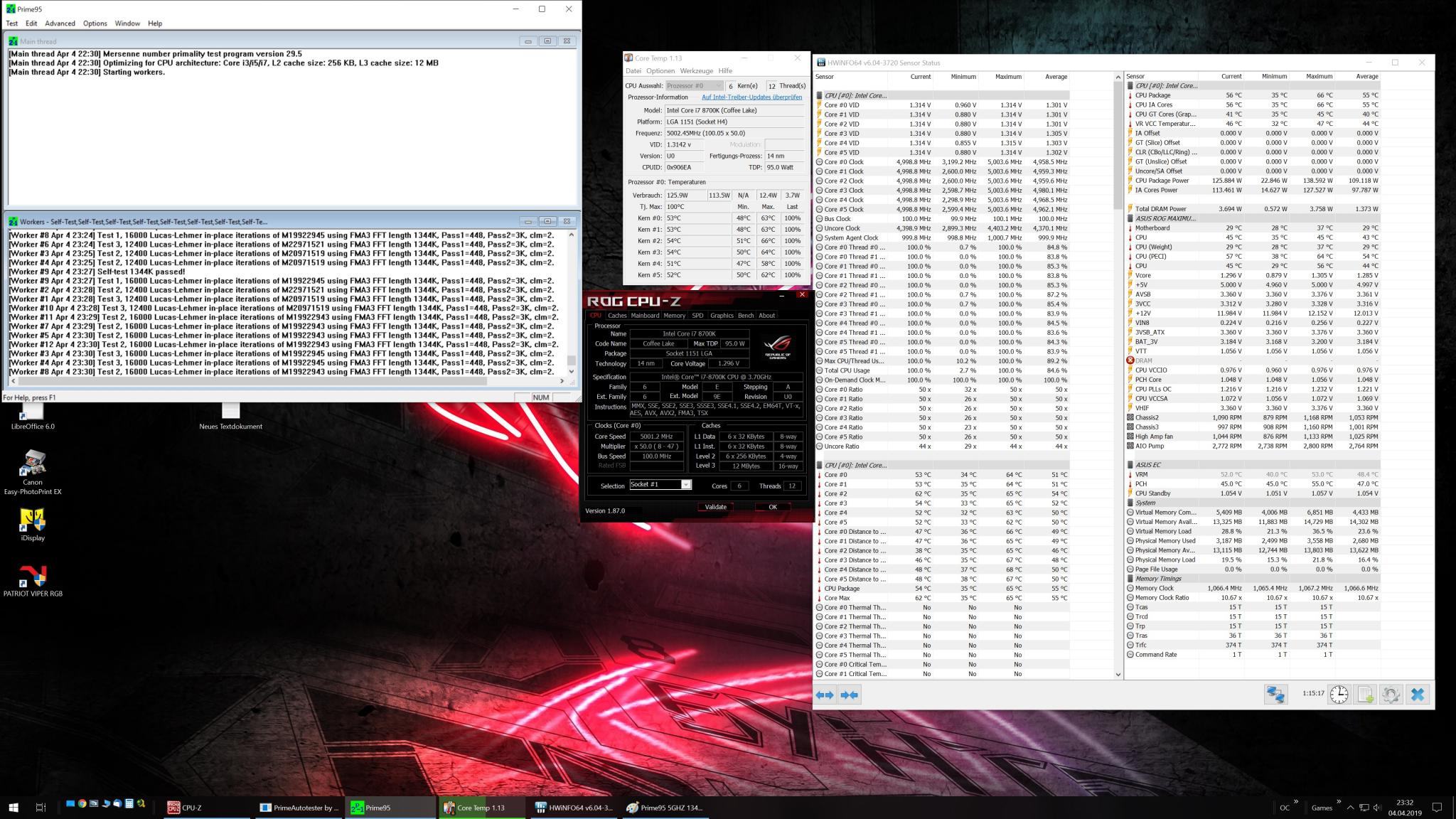Click HWiNFO clock reset timer icon
The height and width of the screenshot is (819, 1456).
coord(1339,695)
